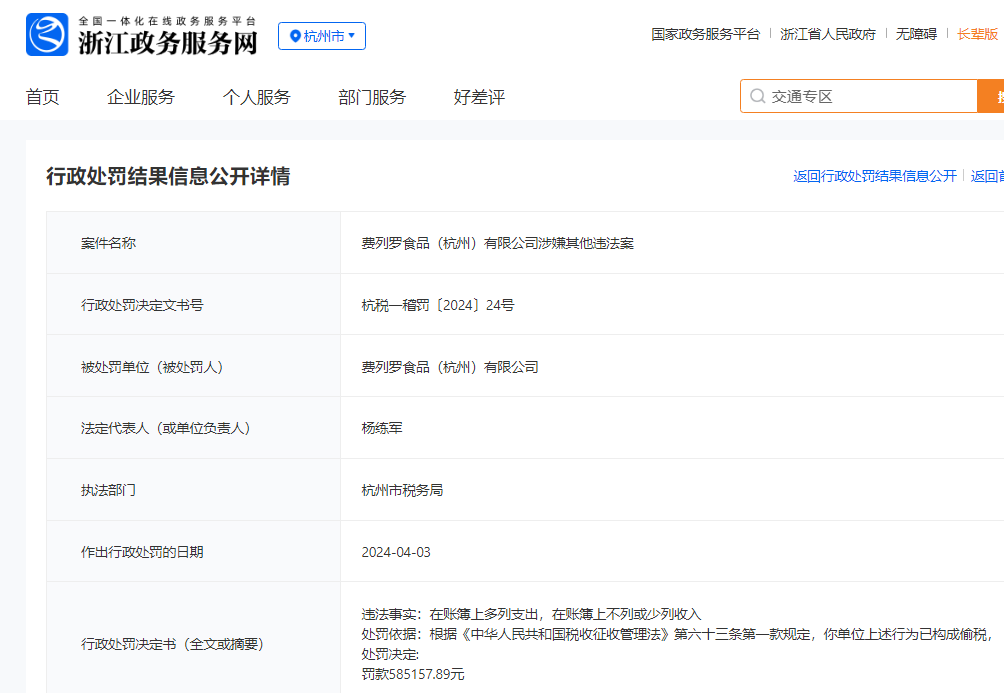
Task: Open the 首页 navigation item
Action: coord(43,97)
